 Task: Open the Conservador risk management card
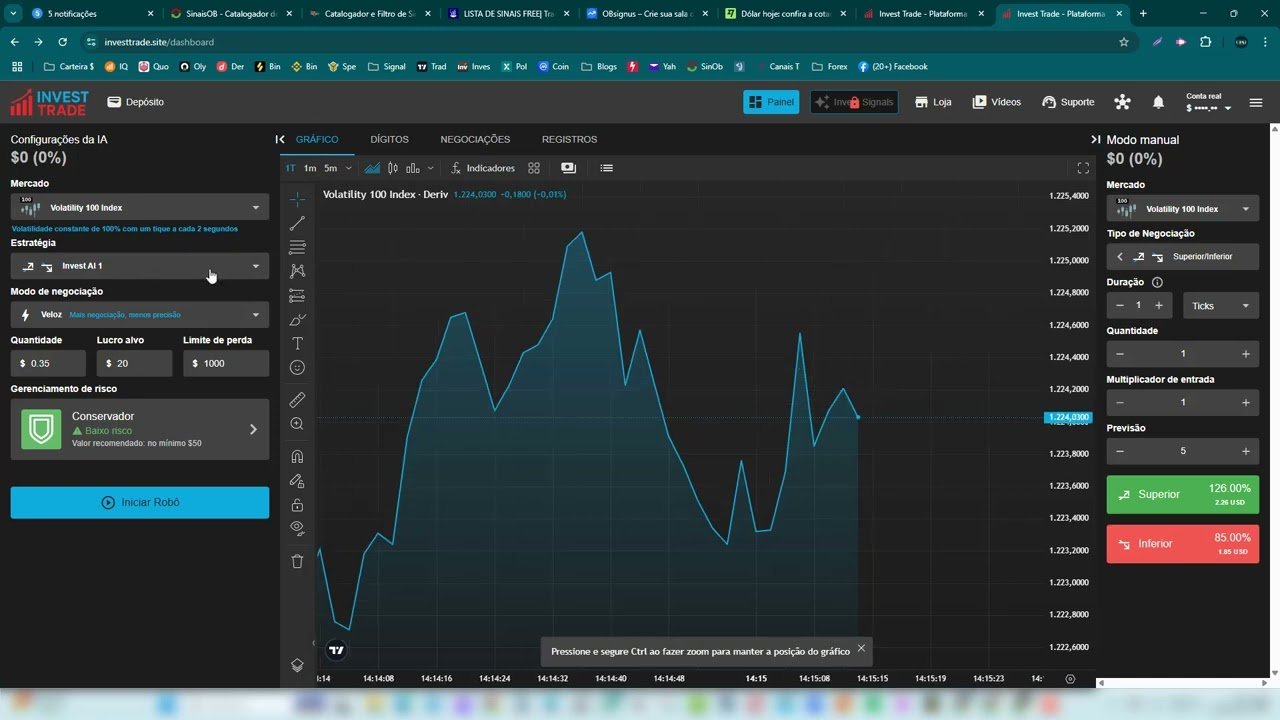pyautogui.click(x=140, y=429)
